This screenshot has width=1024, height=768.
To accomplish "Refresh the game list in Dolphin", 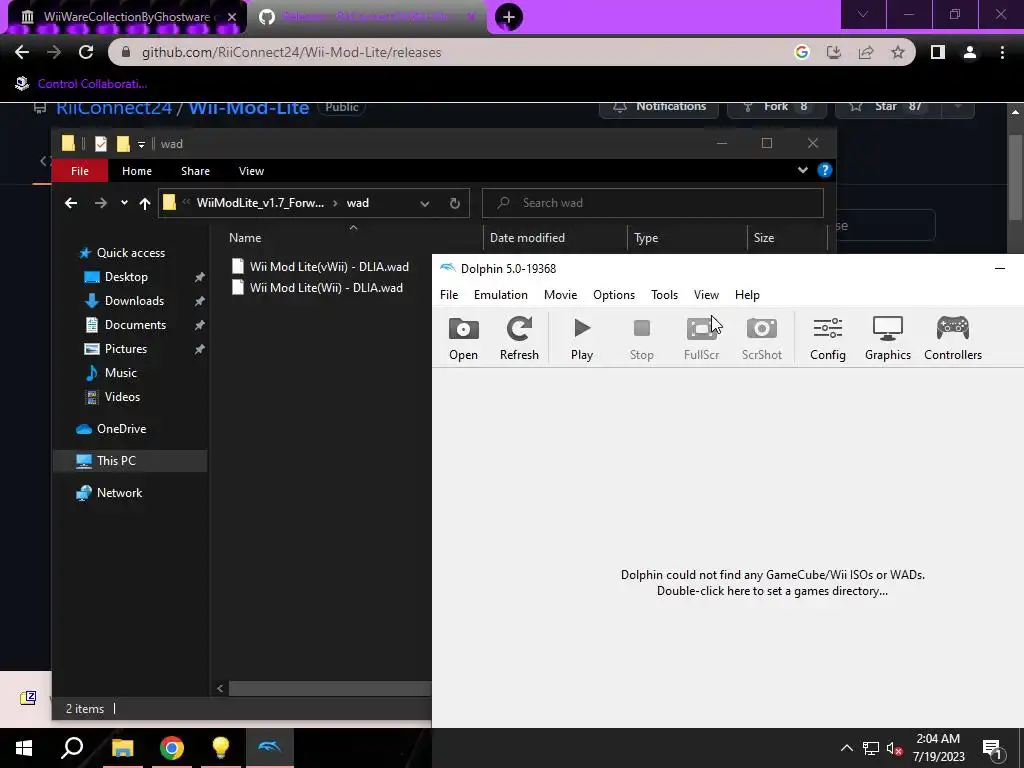I will click(519, 338).
